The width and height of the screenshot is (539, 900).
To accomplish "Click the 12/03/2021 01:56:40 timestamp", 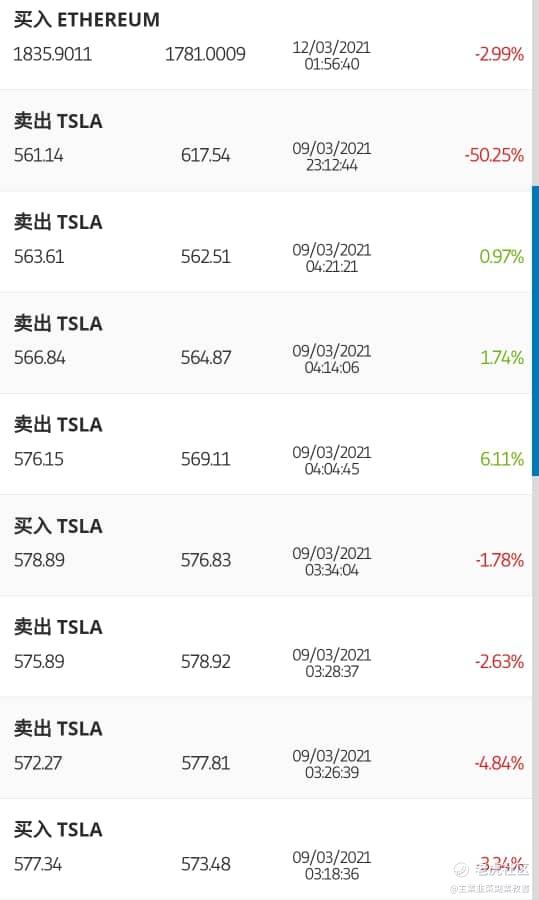I will coord(332,55).
